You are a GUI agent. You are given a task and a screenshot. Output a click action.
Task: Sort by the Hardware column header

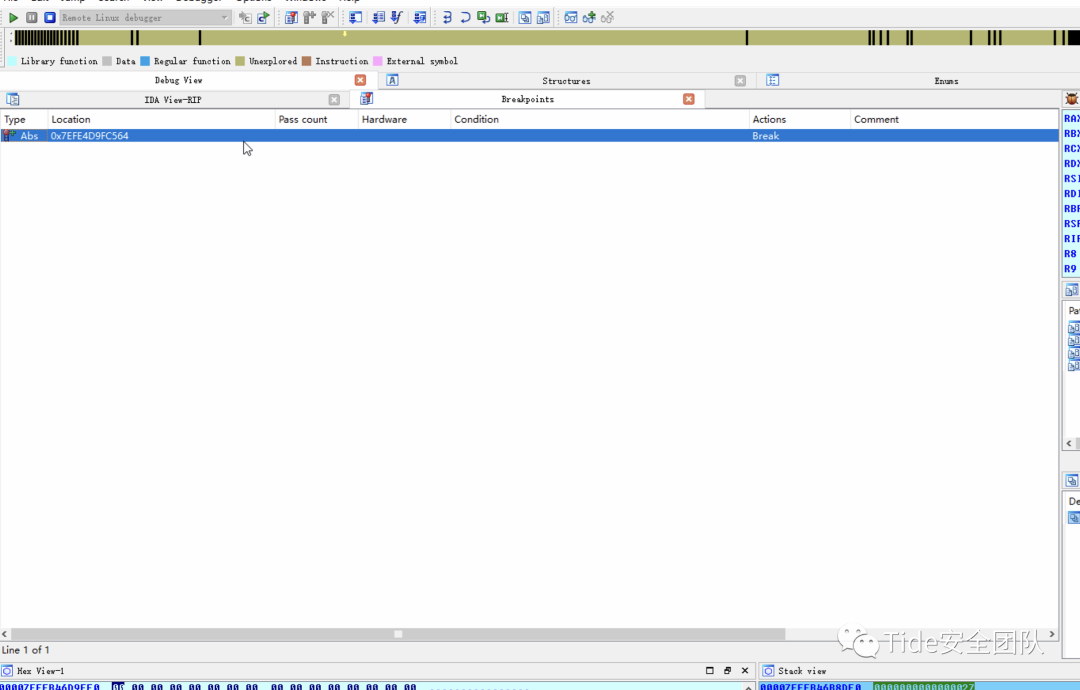pyautogui.click(x=404, y=119)
